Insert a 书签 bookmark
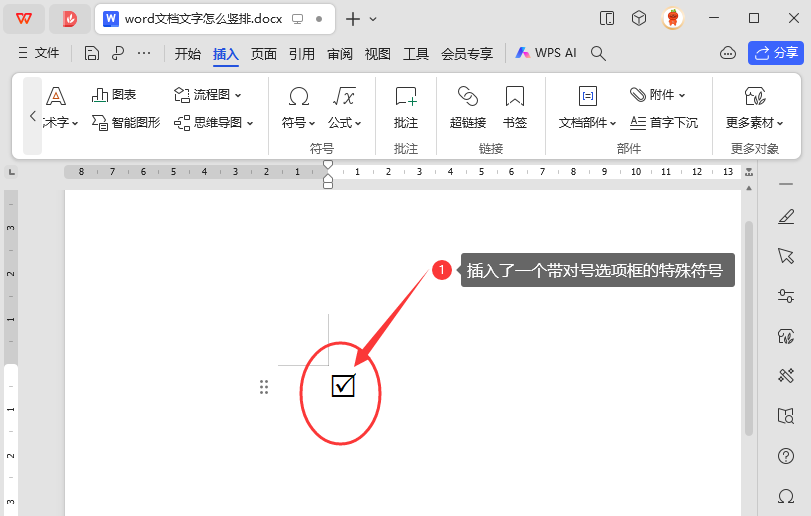The width and height of the screenshot is (811, 516). 515,108
